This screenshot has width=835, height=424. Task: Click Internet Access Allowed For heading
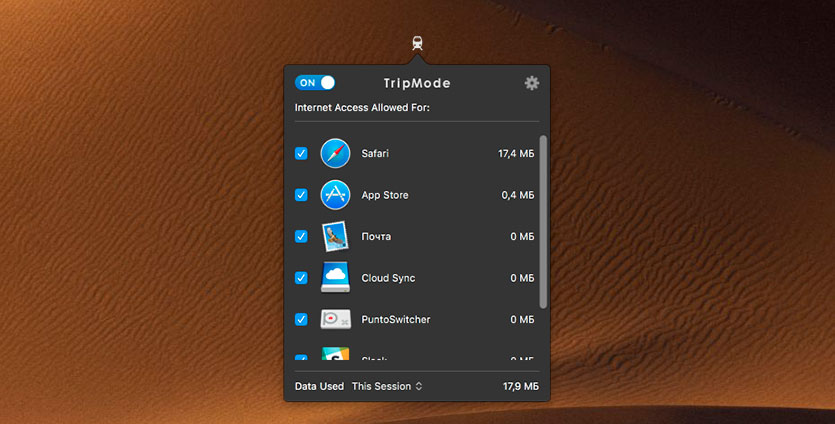(362, 108)
